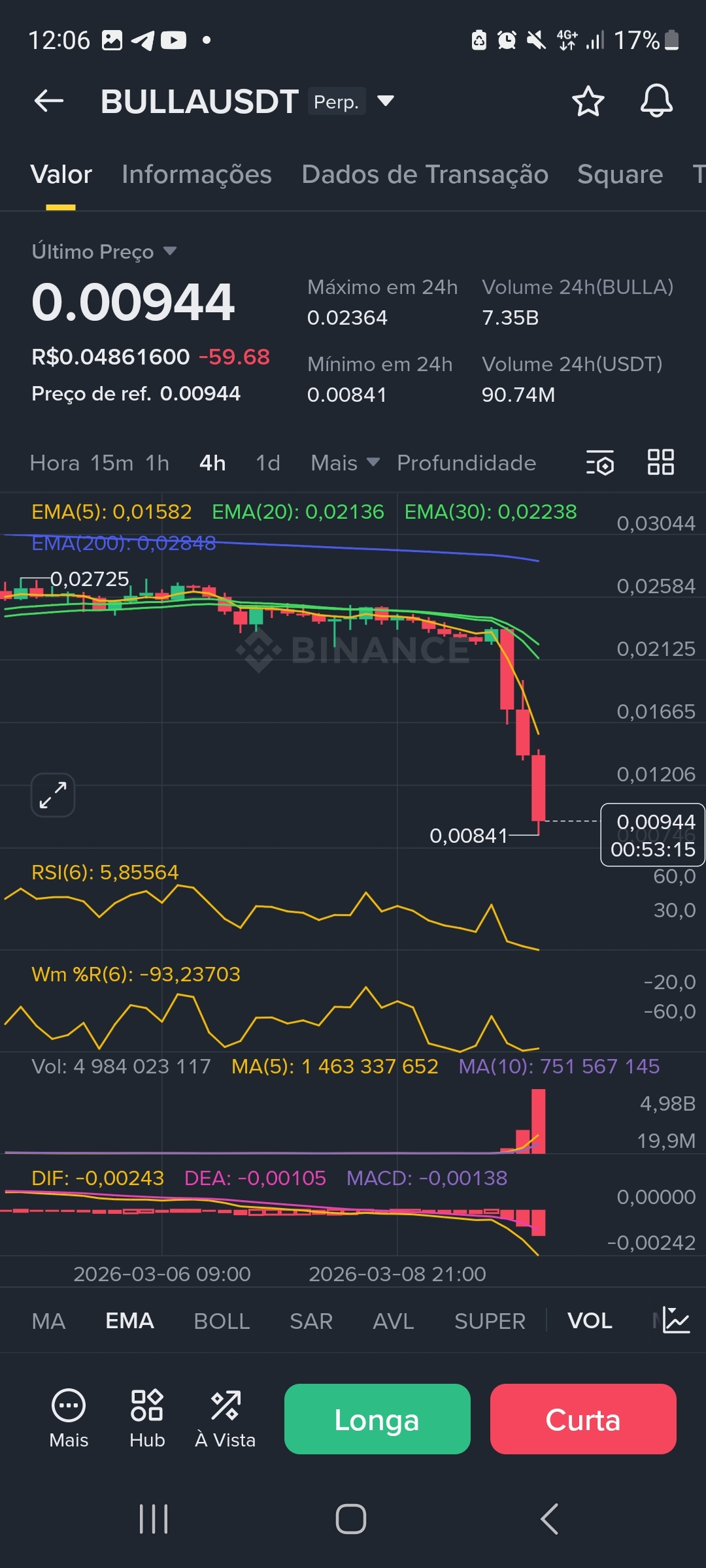Toggle the MA indicator

click(48, 1321)
